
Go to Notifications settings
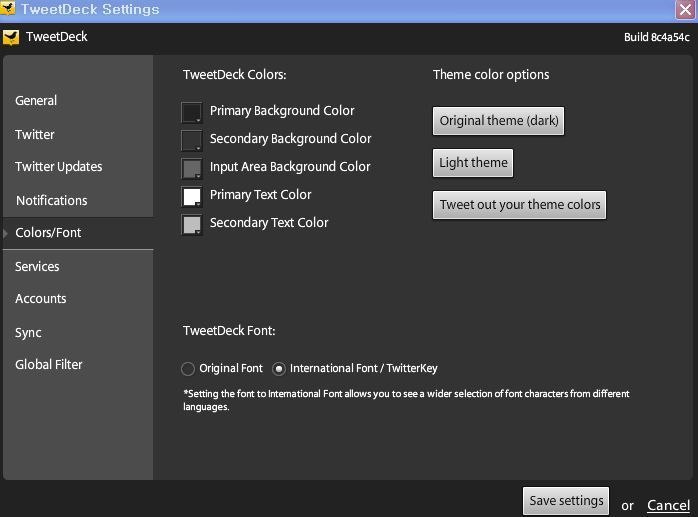[52, 200]
